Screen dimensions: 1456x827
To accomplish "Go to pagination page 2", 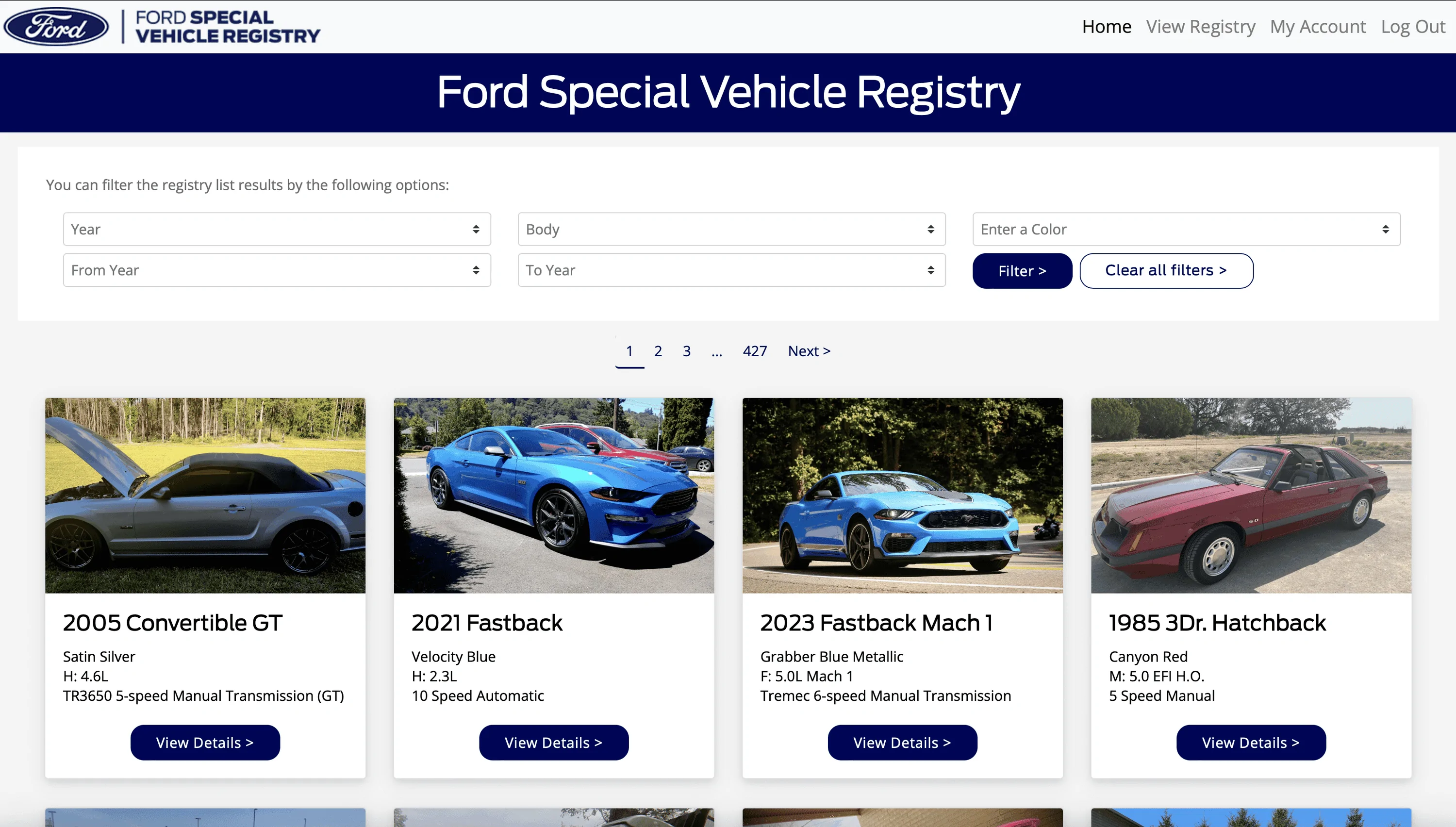I will click(x=658, y=351).
